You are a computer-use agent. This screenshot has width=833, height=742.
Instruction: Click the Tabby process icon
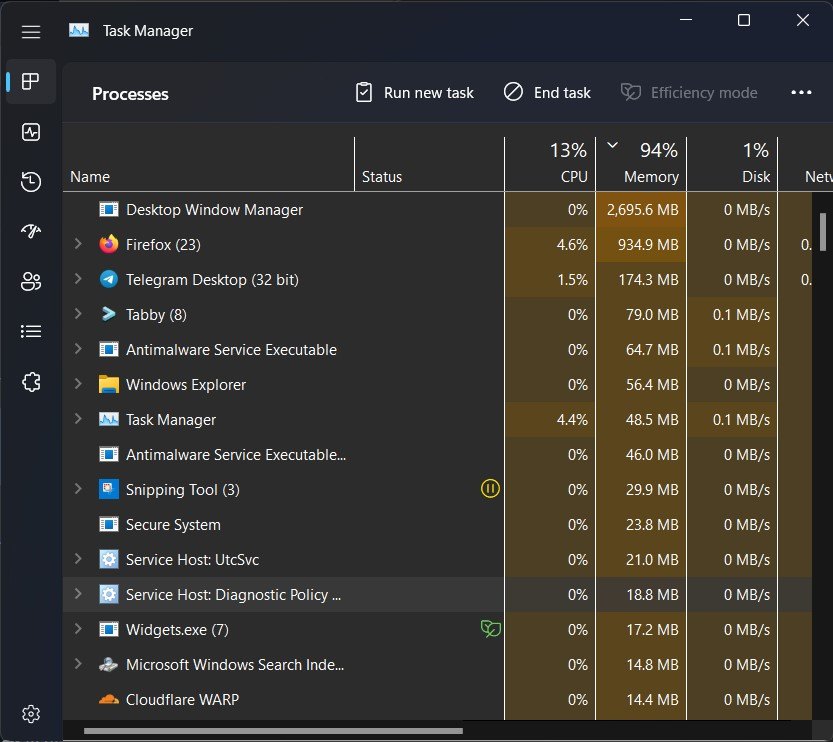coord(109,314)
